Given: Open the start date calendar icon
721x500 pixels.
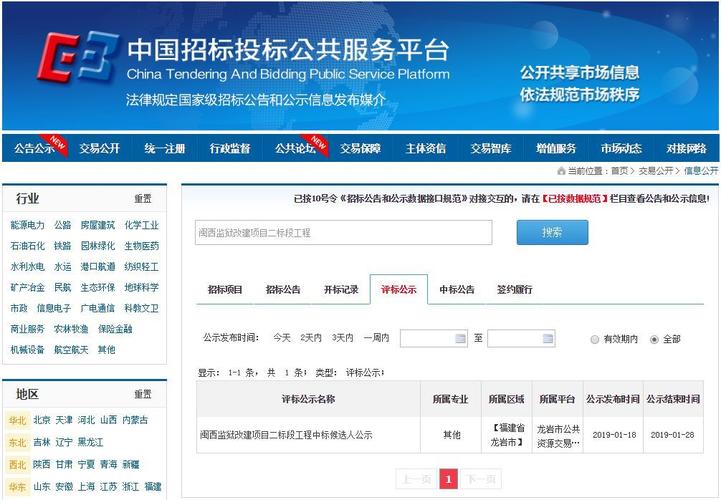Looking at the screenshot, I should [x=460, y=339].
